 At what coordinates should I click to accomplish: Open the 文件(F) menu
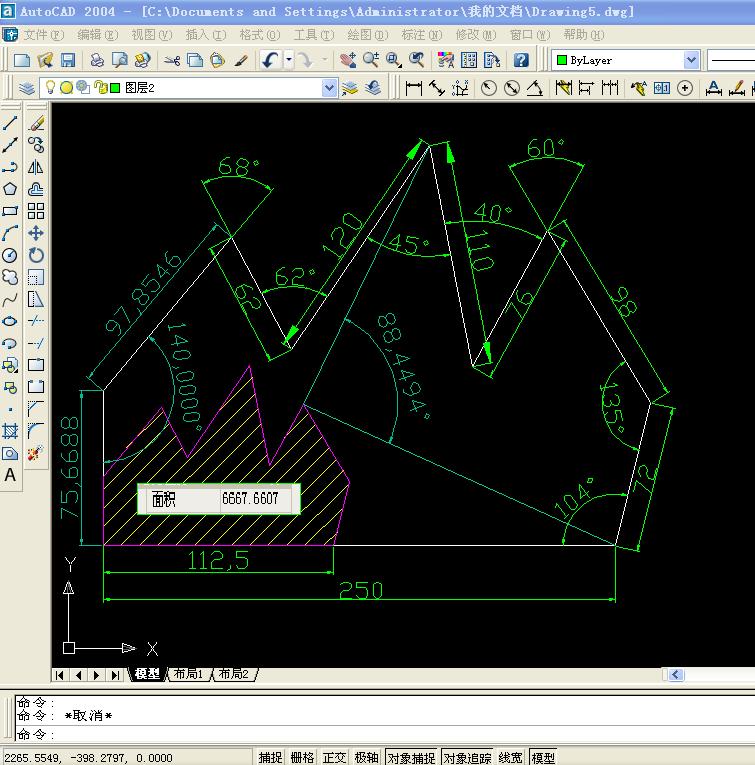(43, 35)
